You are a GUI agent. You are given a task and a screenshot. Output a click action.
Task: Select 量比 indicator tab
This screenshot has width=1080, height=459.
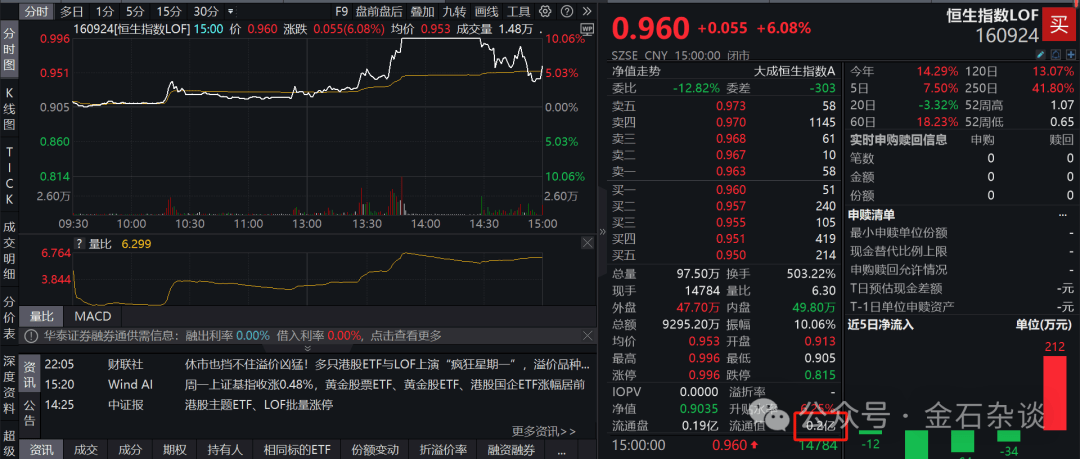pos(41,316)
